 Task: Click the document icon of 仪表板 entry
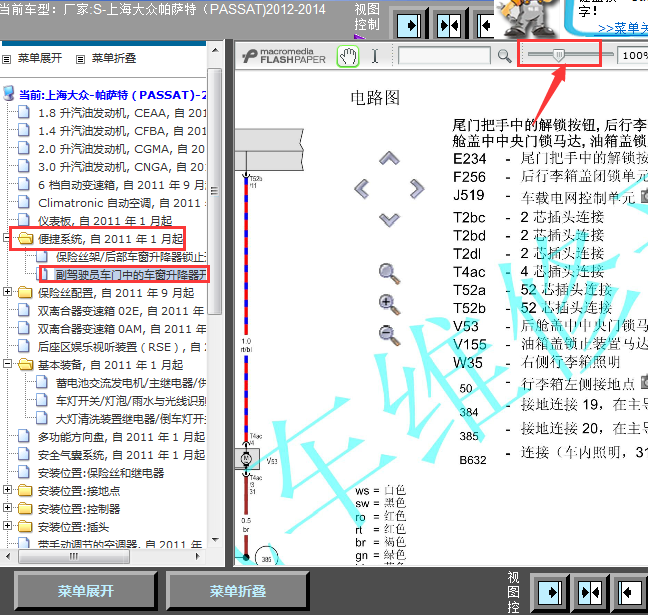coord(24,220)
